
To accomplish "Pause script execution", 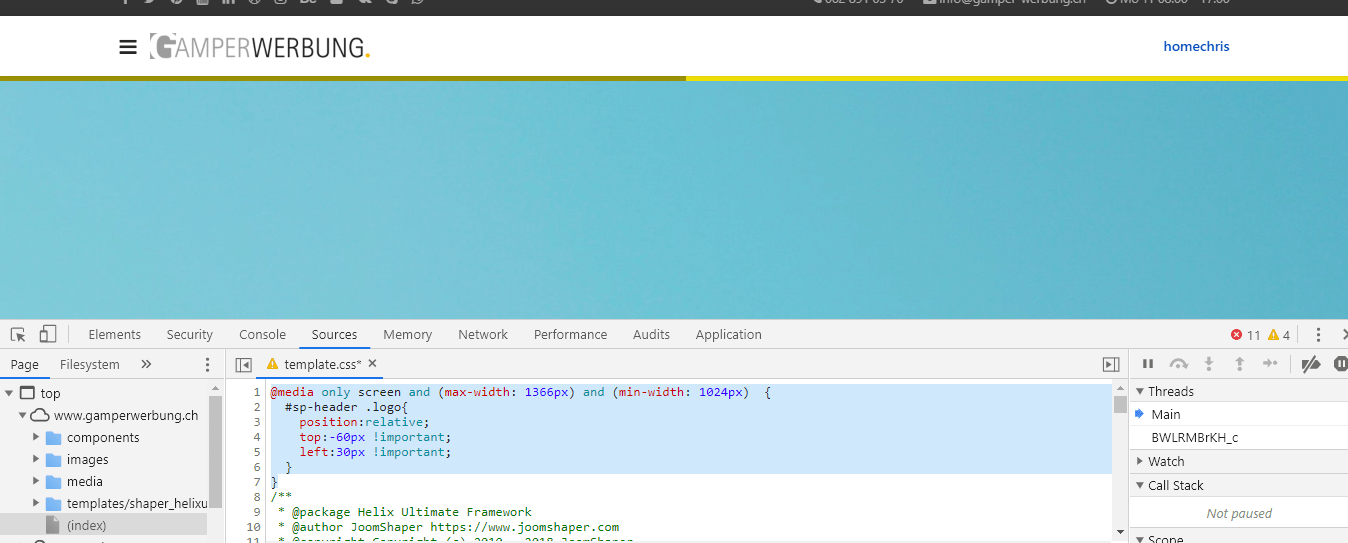I will [x=1148, y=364].
